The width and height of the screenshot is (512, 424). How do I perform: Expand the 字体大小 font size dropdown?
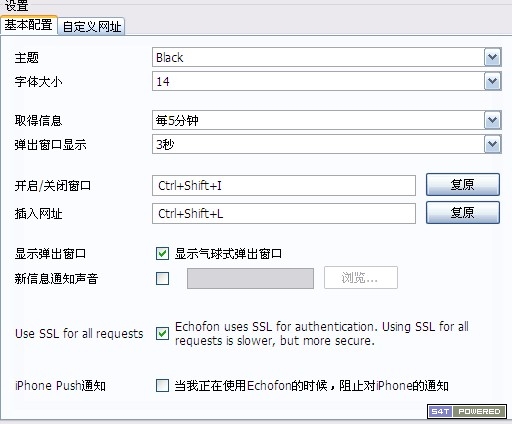click(492, 81)
